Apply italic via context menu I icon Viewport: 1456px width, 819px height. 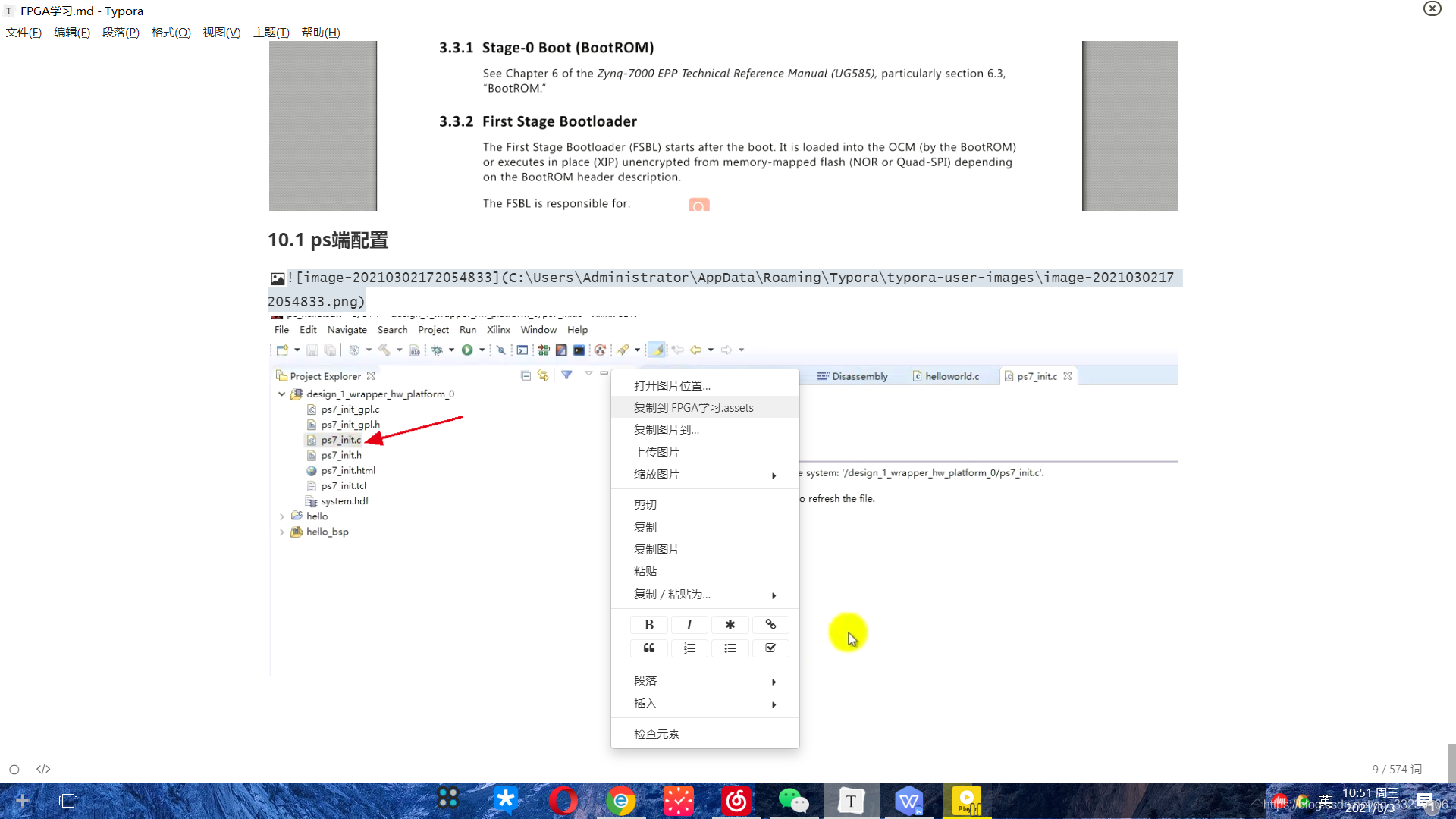coord(689,625)
